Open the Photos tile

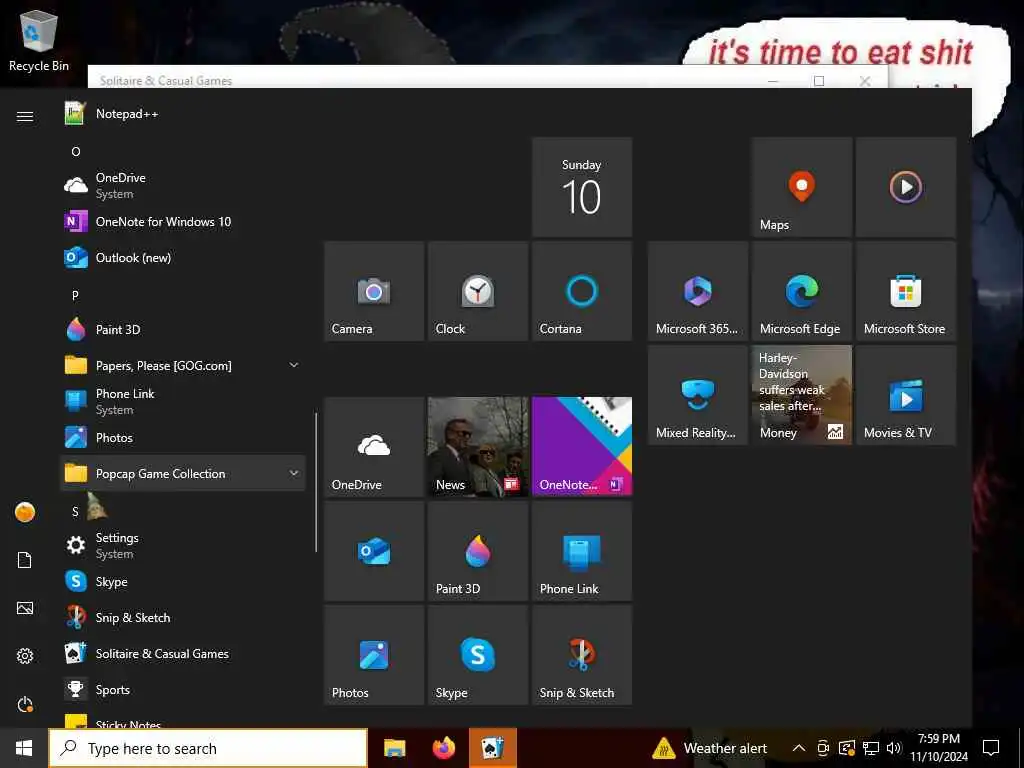coord(374,655)
